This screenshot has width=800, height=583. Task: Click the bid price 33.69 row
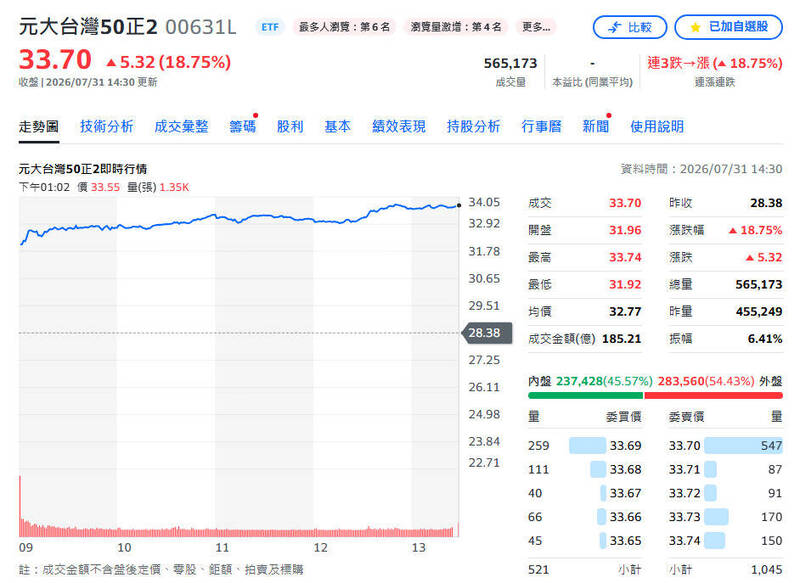pos(585,445)
